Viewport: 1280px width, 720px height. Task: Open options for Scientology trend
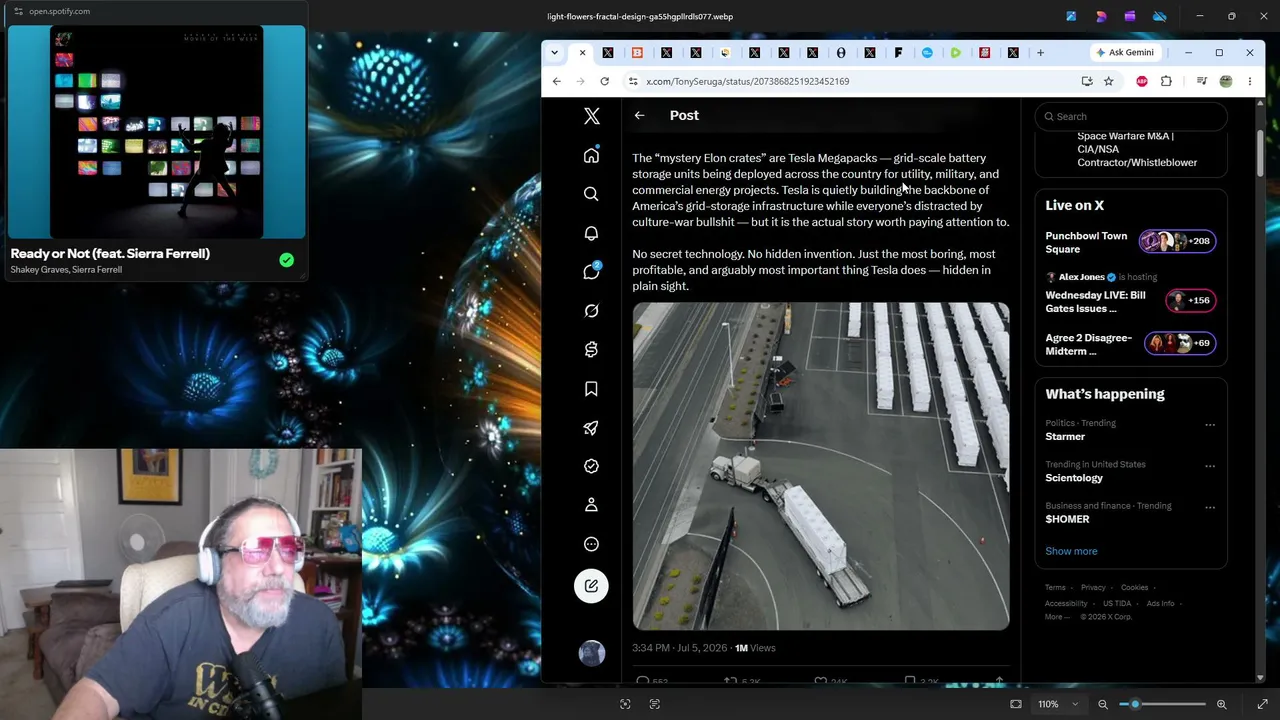click(1210, 466)
